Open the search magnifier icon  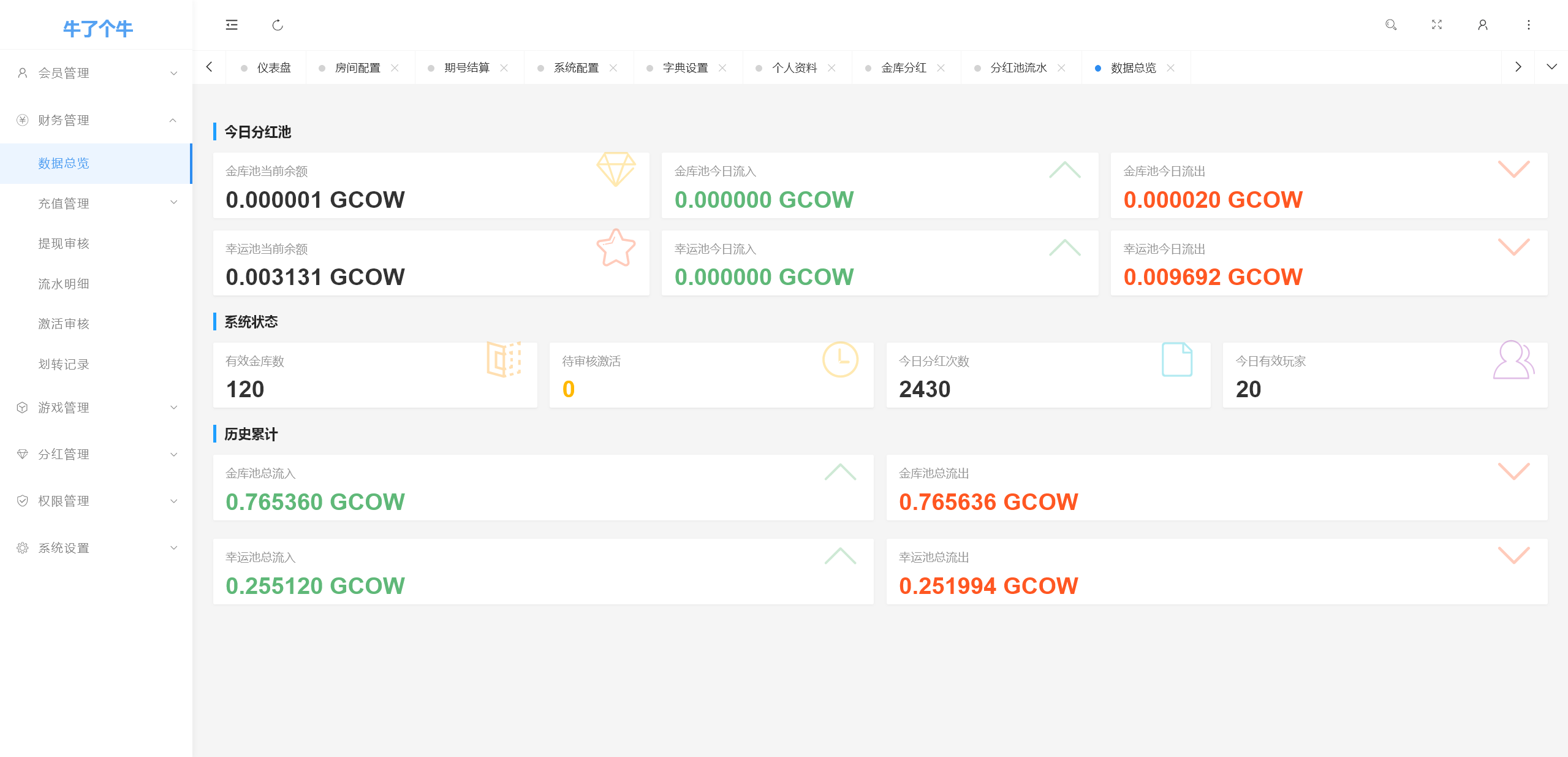point(1391,25)
